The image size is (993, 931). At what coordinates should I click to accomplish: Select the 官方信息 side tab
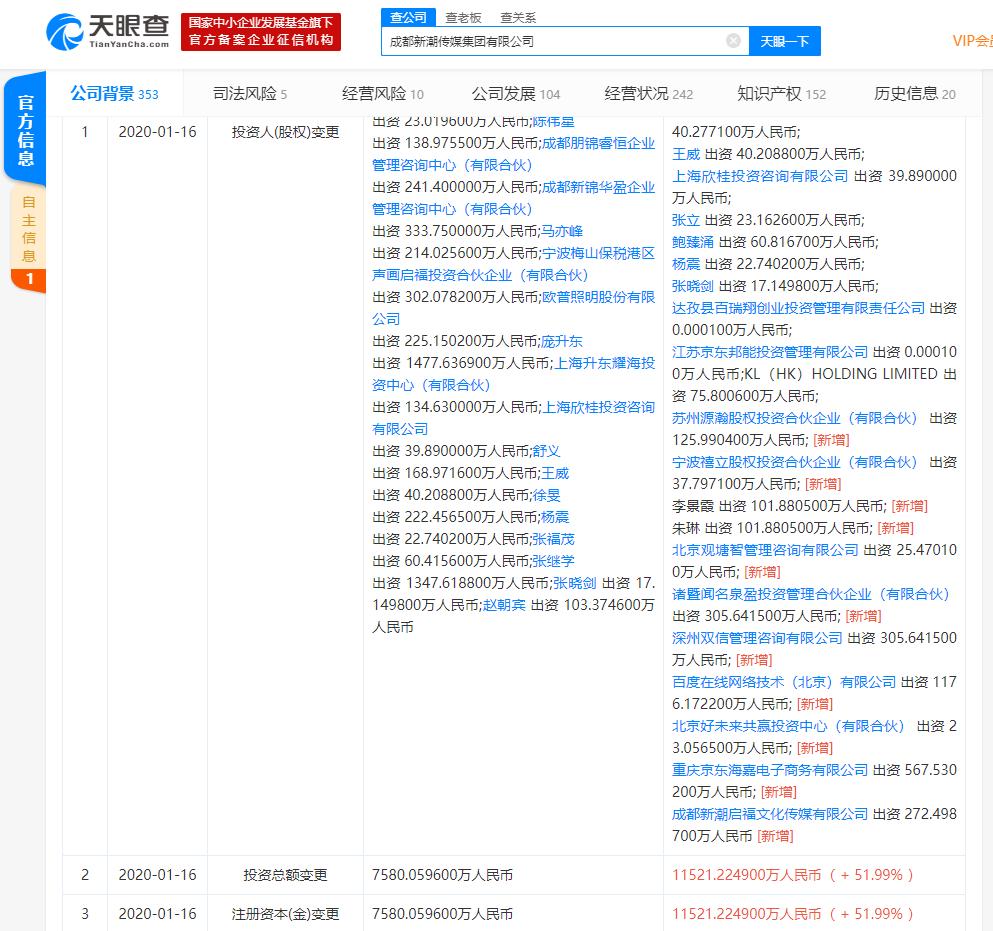(x=26, y=130)
